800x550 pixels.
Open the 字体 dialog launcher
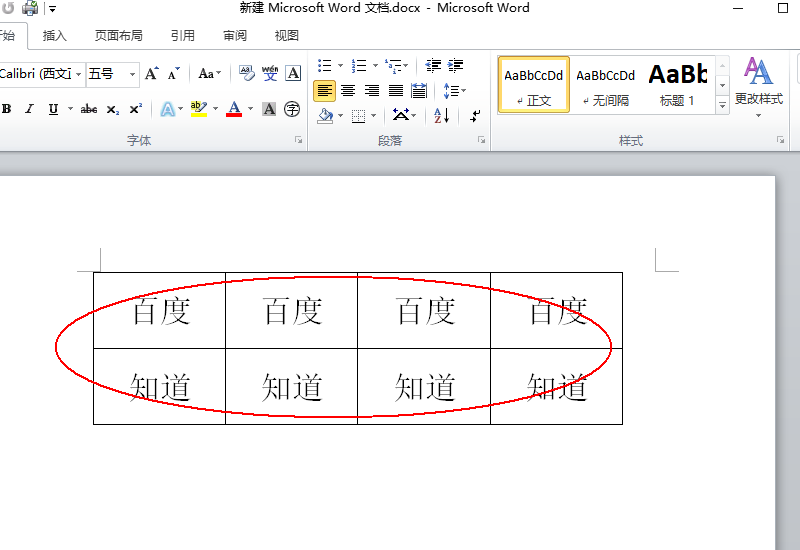pyautogui.click(x=298, y=140)
